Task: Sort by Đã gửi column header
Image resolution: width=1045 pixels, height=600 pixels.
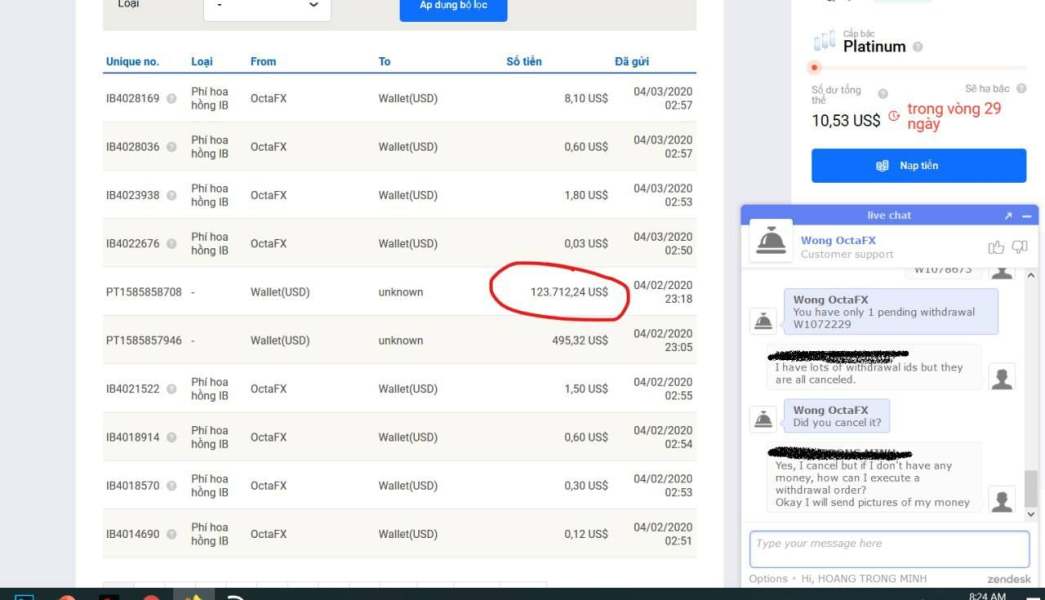Action: [x=632, y=61]
